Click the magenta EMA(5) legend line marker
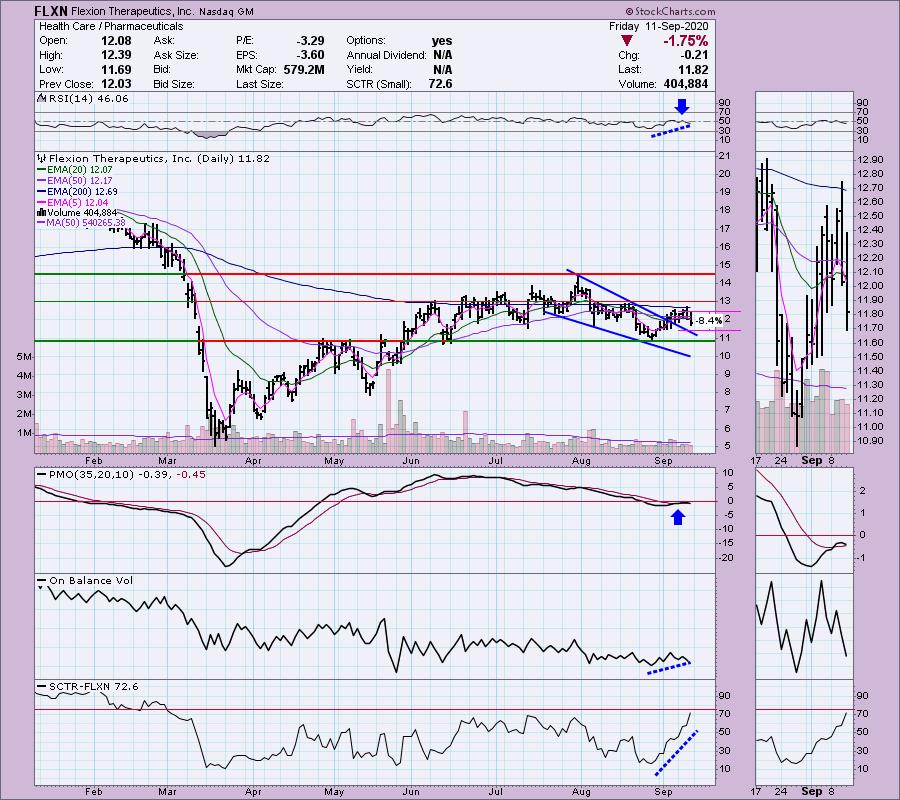 tap(41, 203)
